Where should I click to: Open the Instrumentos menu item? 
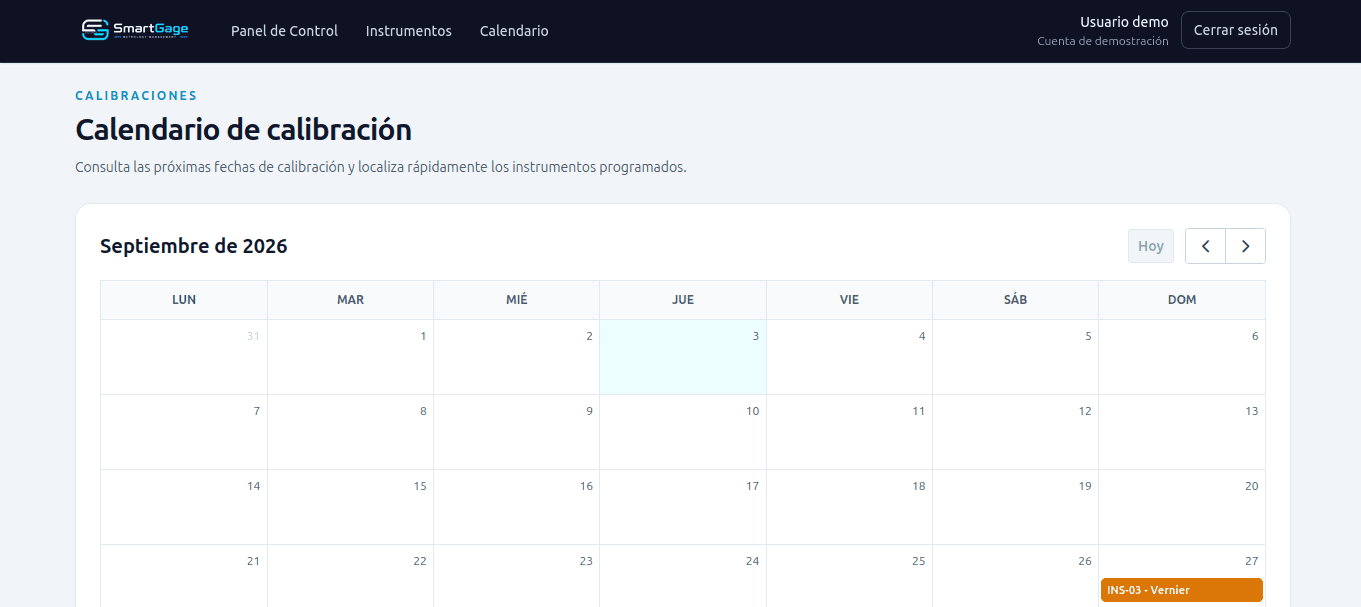pos(408,31)
